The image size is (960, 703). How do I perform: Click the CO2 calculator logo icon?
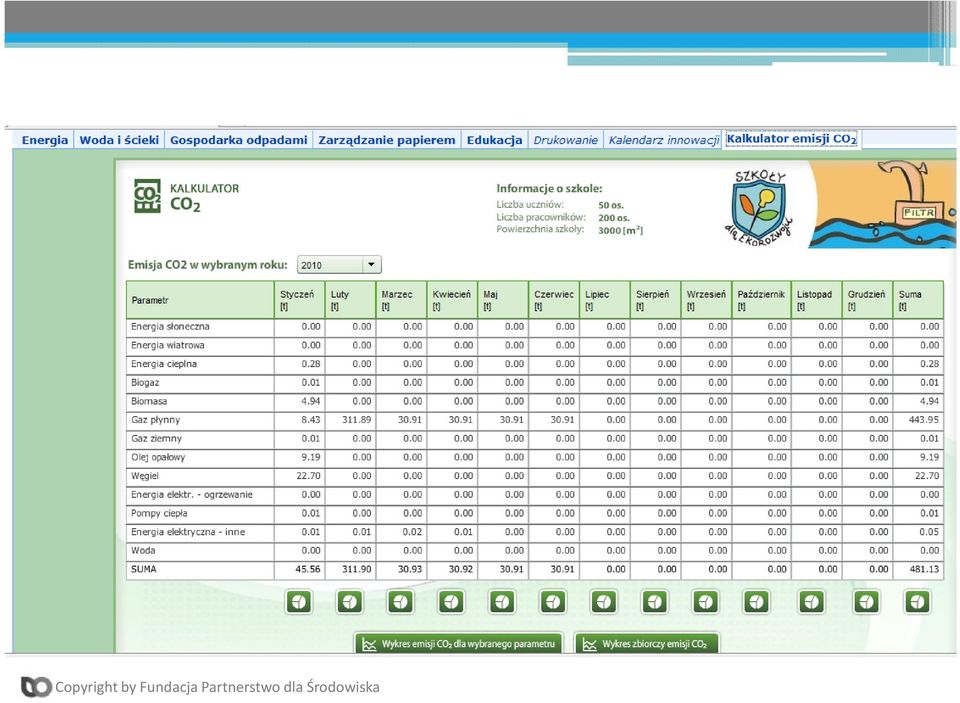[147, 196]
